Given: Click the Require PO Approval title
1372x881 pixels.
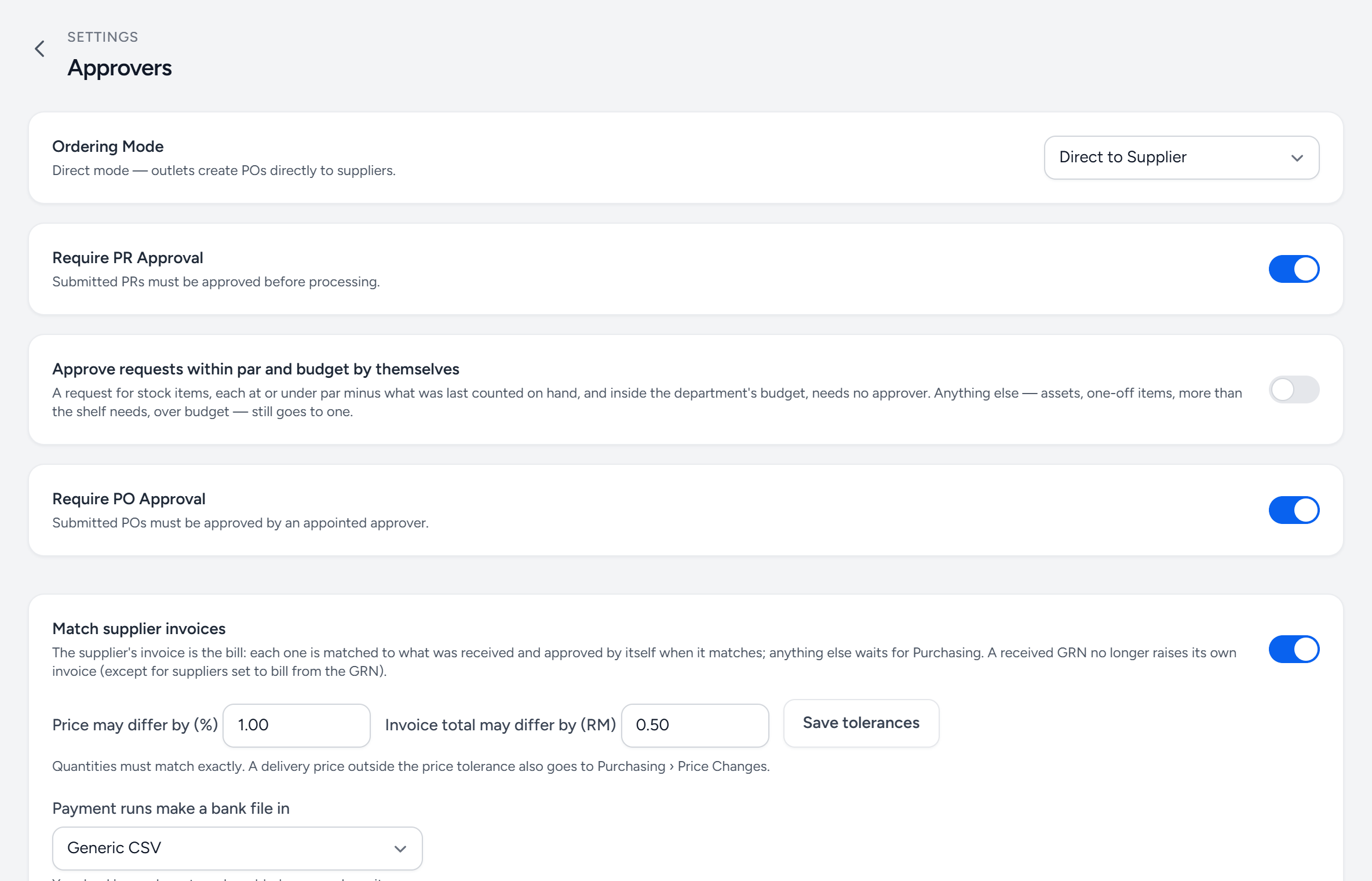Looking at the screenshot, I should [x=129, y=498].
